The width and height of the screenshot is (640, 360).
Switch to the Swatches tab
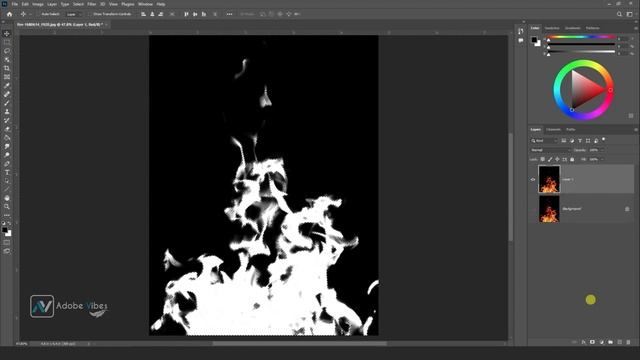pos(552,28)
